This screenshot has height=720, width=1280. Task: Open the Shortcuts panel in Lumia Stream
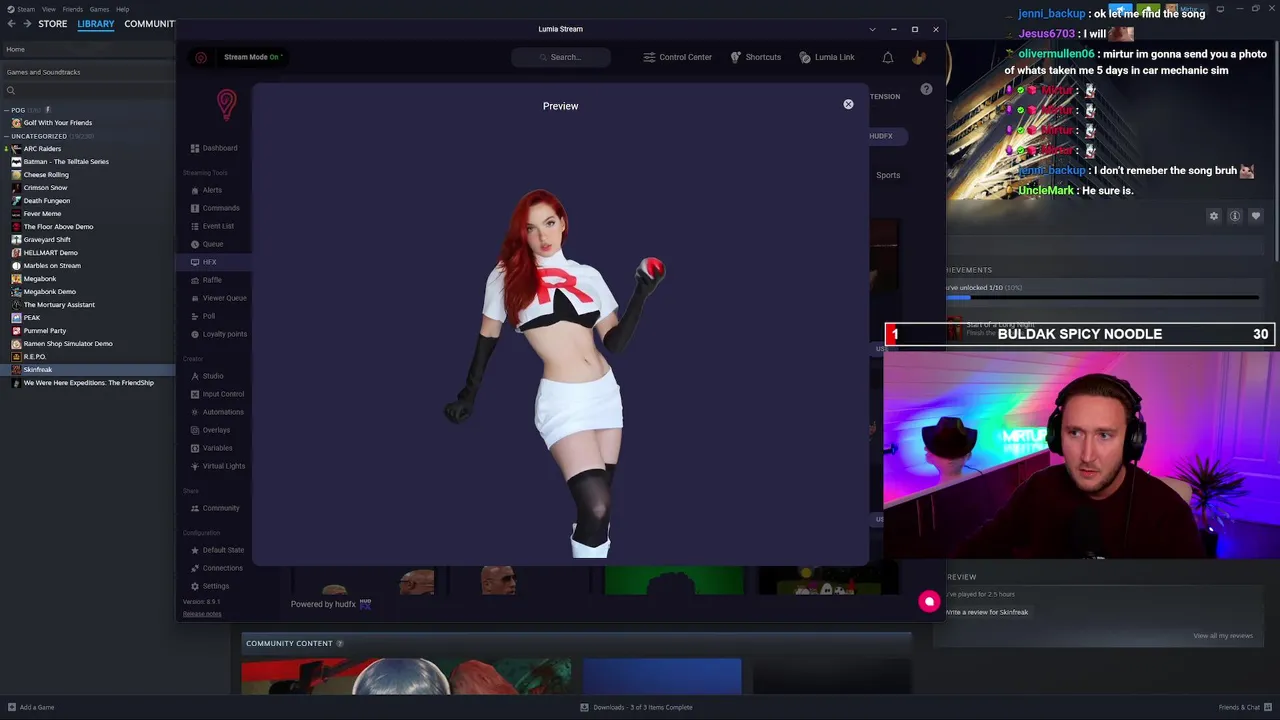[755, 57]
